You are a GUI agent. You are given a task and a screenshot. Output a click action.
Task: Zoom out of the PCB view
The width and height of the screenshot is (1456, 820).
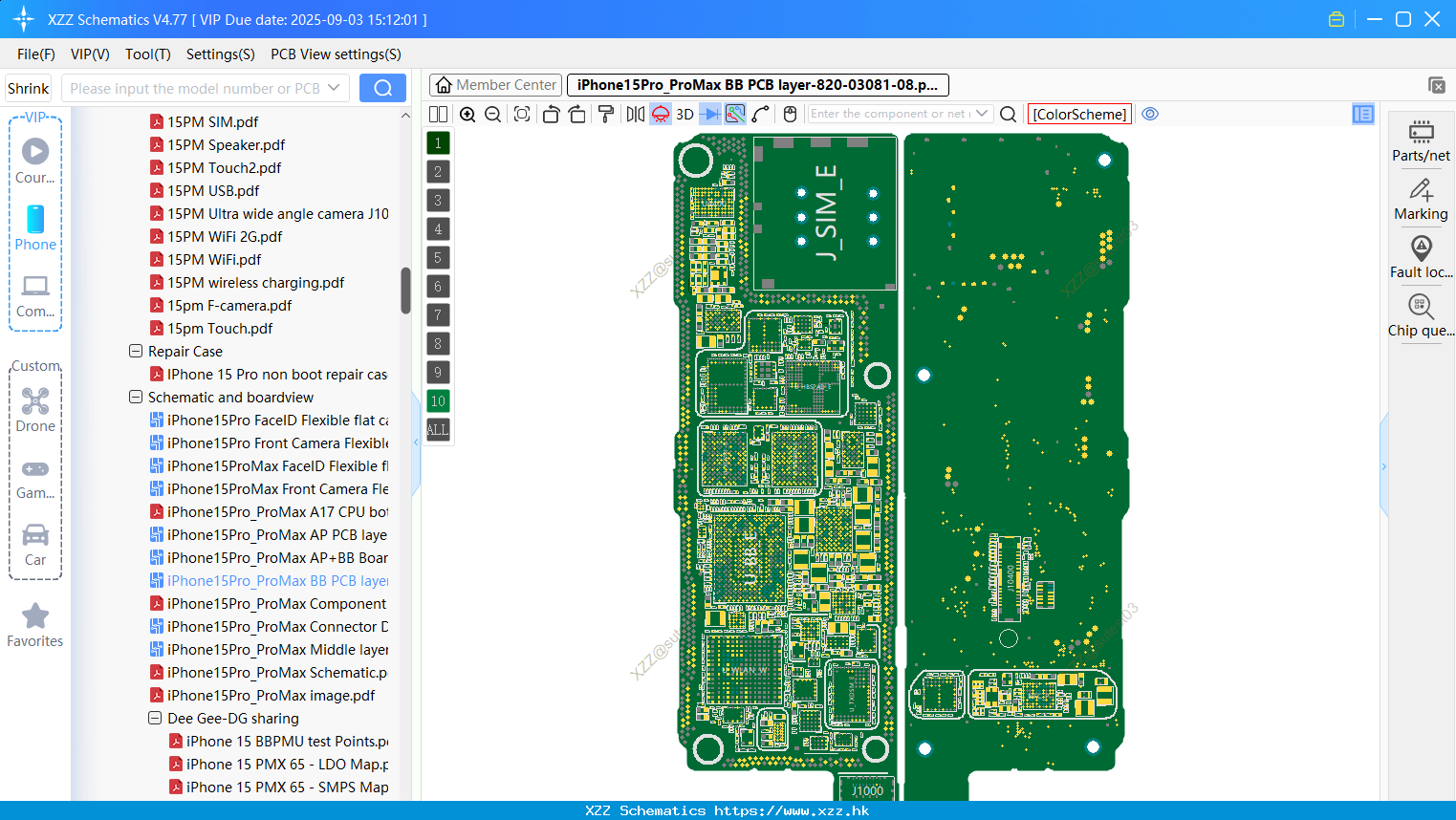(493, 114)
